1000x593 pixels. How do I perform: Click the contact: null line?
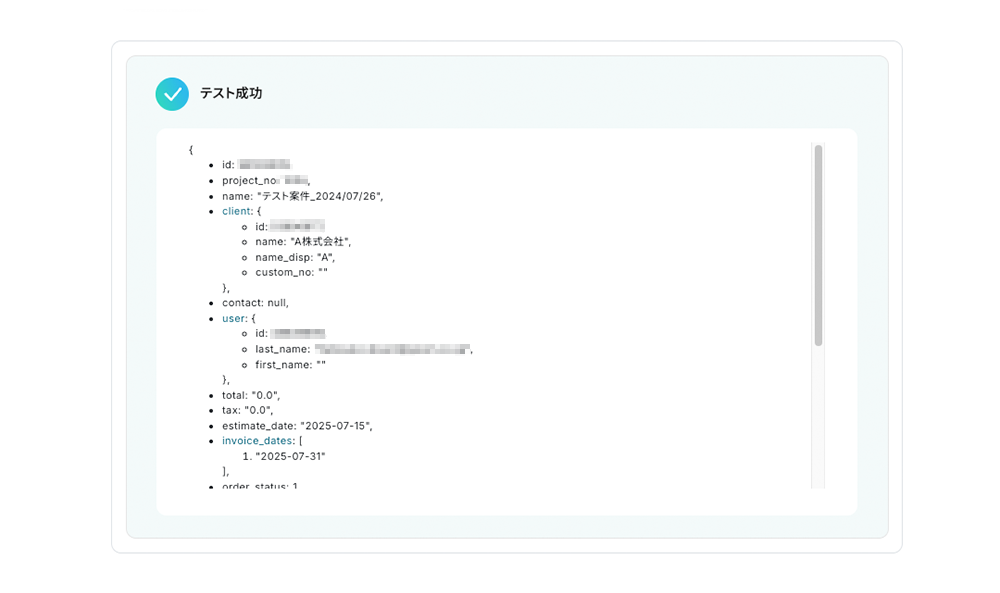255,303
